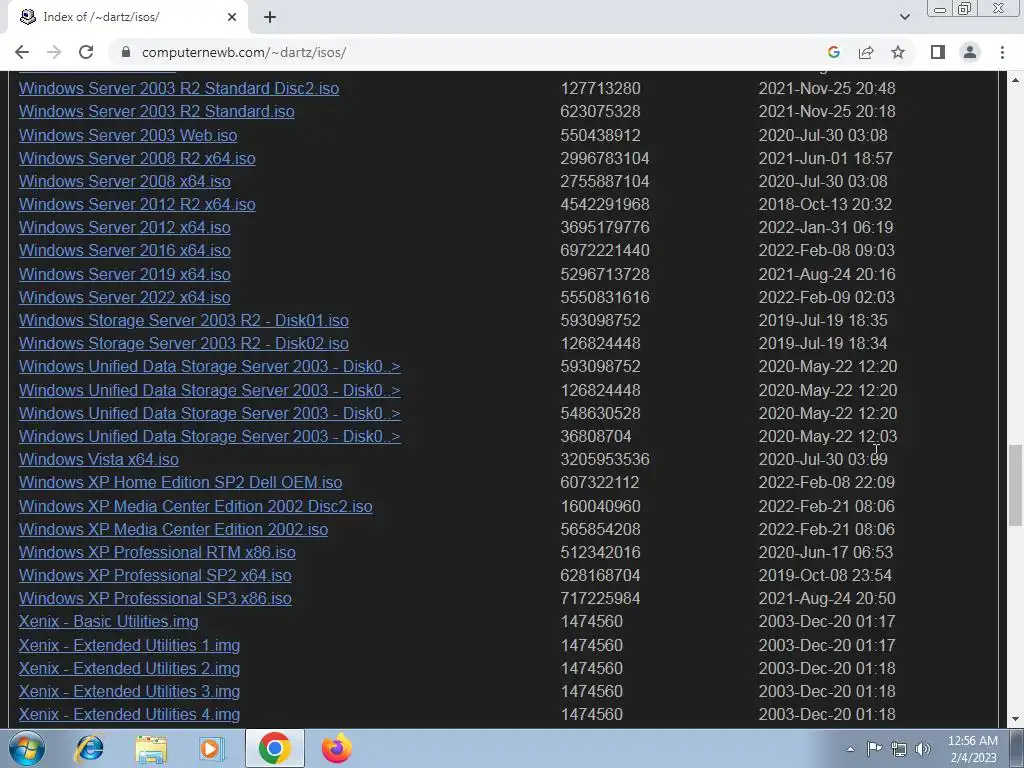The image size is (1024, 768).
Task: Show the browser side panel
Action: pyautogui.click(x=938, y=52)
